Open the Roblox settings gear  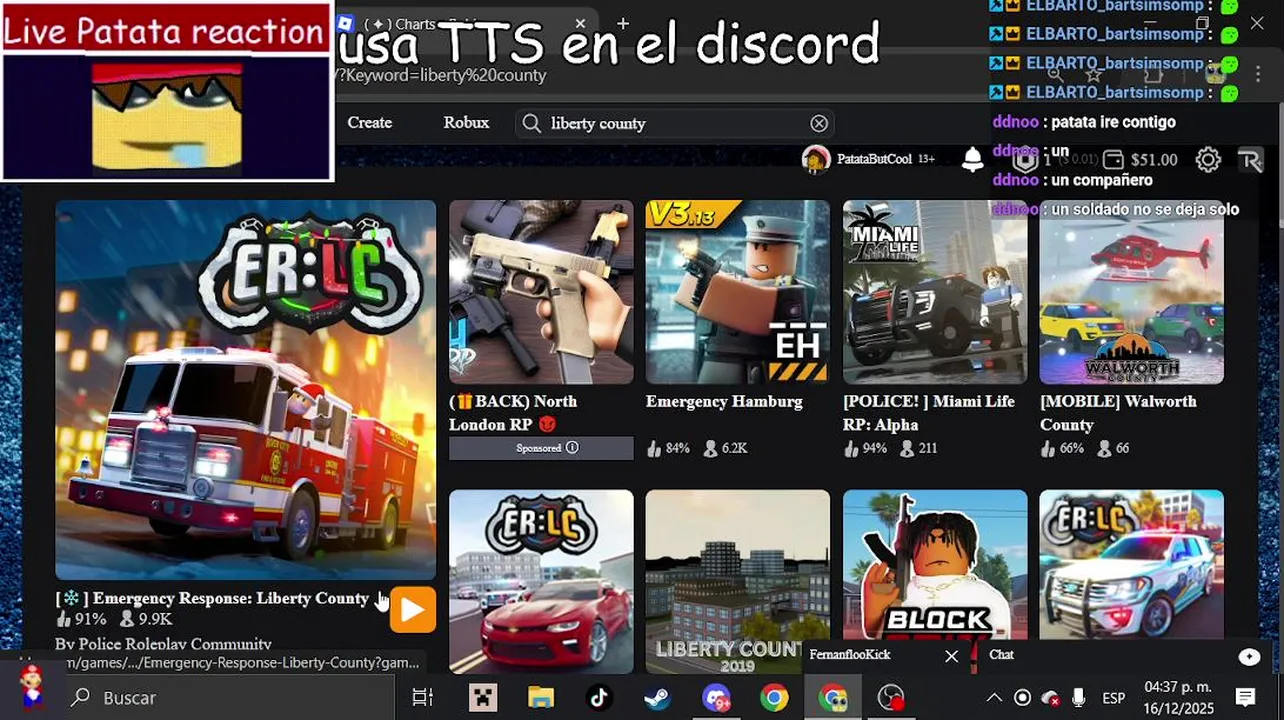click(x=1208, y=159)
